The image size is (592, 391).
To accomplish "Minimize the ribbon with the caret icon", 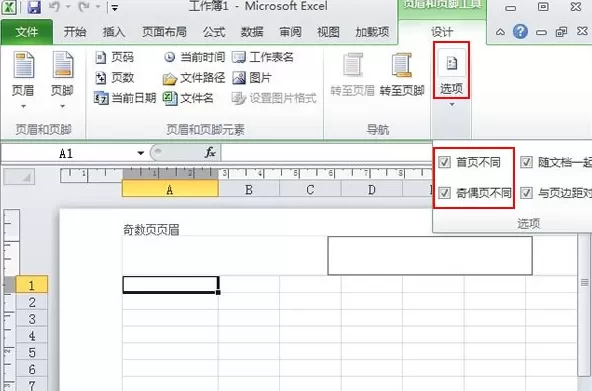I will tap(500, 32).
